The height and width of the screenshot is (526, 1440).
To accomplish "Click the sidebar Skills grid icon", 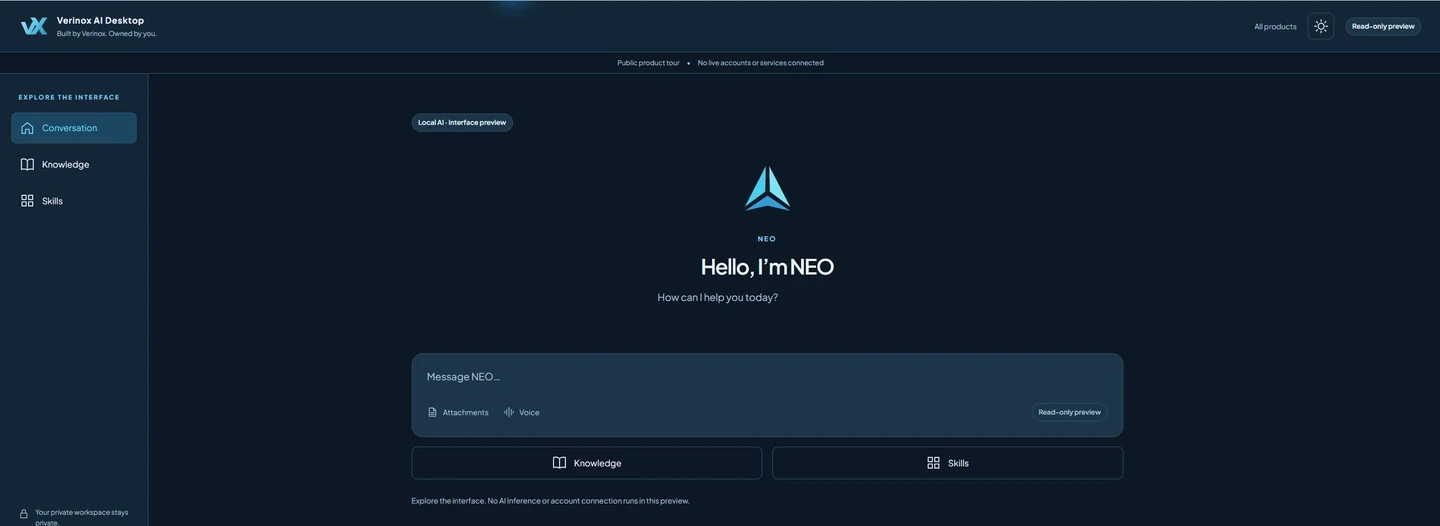I will [x=27, y=201].
